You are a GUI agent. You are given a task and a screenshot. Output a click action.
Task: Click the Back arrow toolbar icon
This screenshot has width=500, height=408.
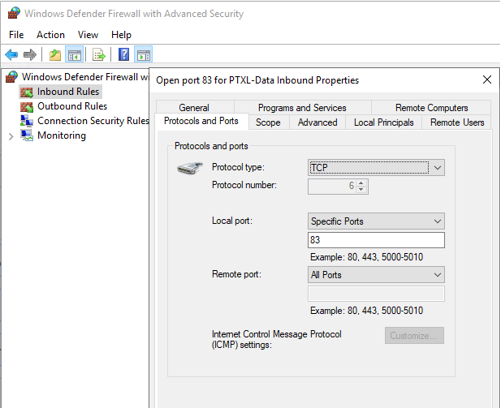click(x=12, y=55)
